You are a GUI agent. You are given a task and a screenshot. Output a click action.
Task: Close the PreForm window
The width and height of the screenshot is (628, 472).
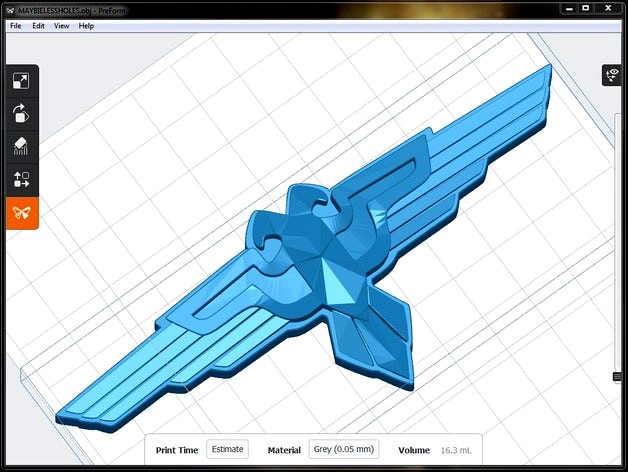pos(608,8)
